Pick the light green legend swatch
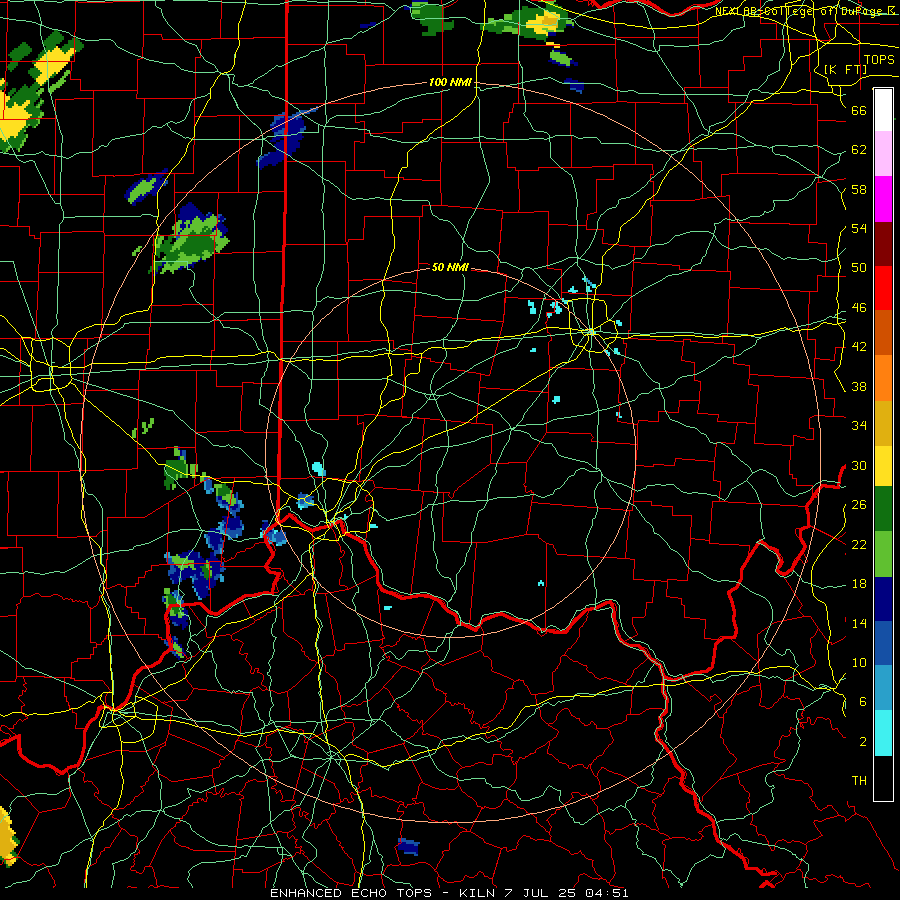Screen dimensions: 900x900 click(883, 554)
